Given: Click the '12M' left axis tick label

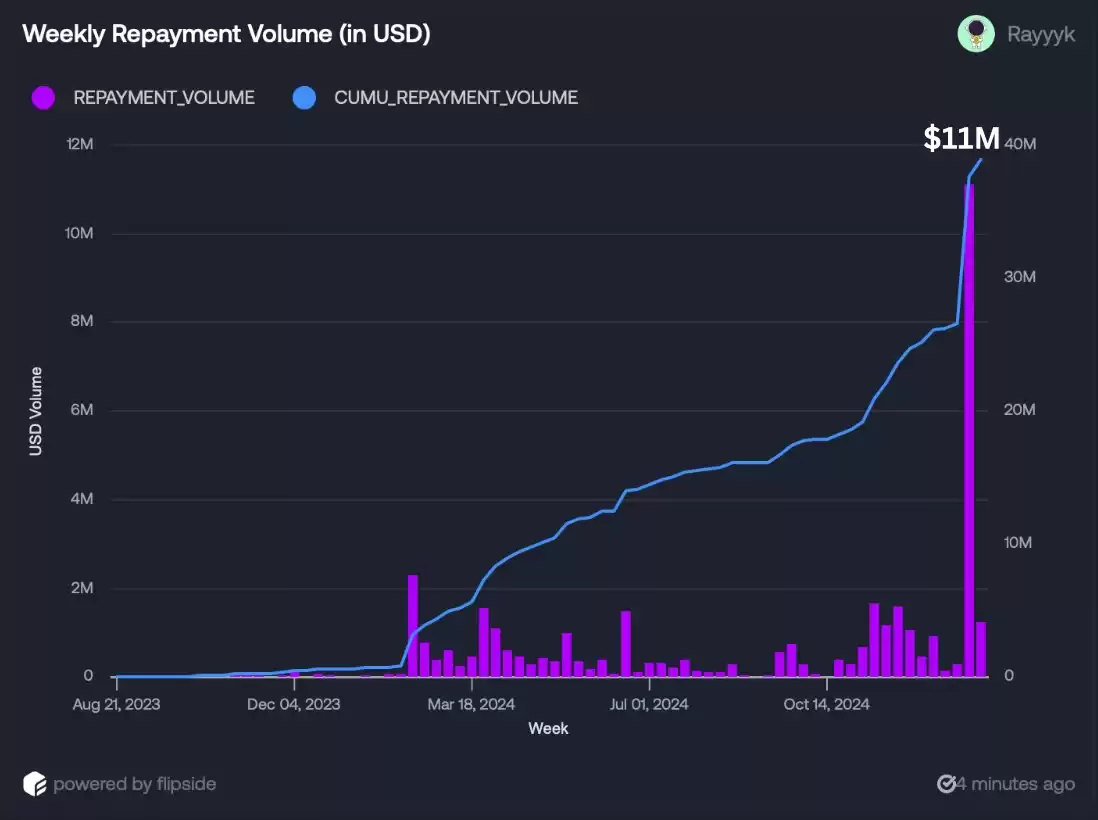Looking at the screenshot, I should click(x=80, y=144).
